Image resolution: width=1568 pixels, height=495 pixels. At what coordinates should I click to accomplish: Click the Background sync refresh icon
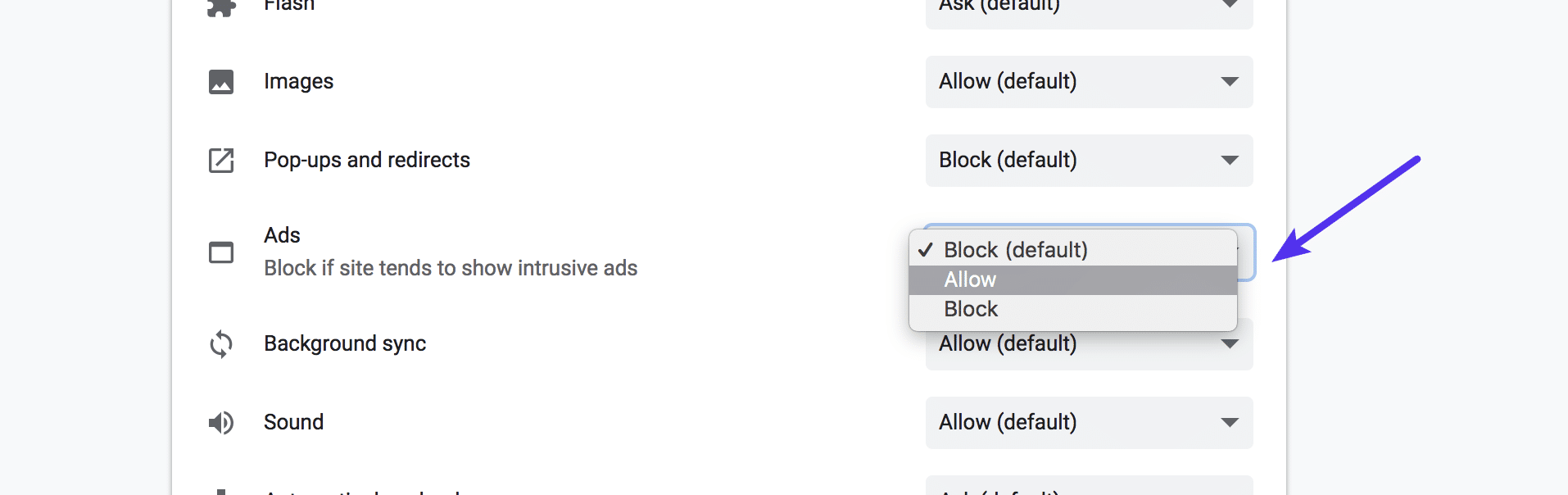(x=220, y=344)
